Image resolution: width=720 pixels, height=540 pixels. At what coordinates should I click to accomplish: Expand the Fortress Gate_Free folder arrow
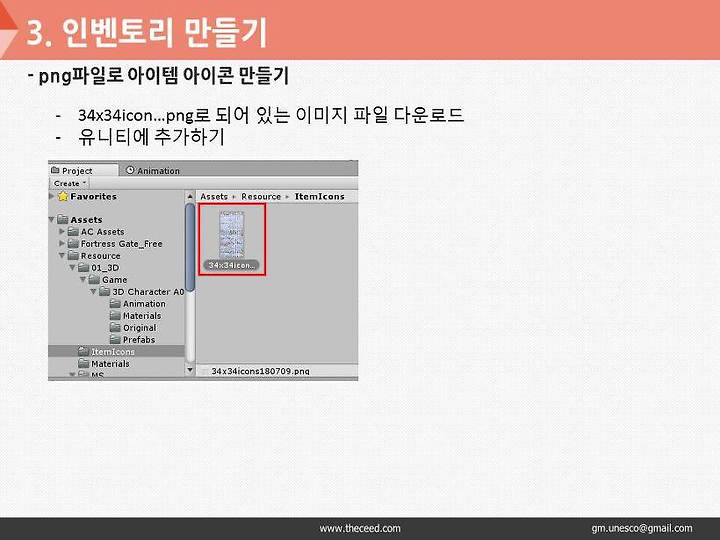62,243
